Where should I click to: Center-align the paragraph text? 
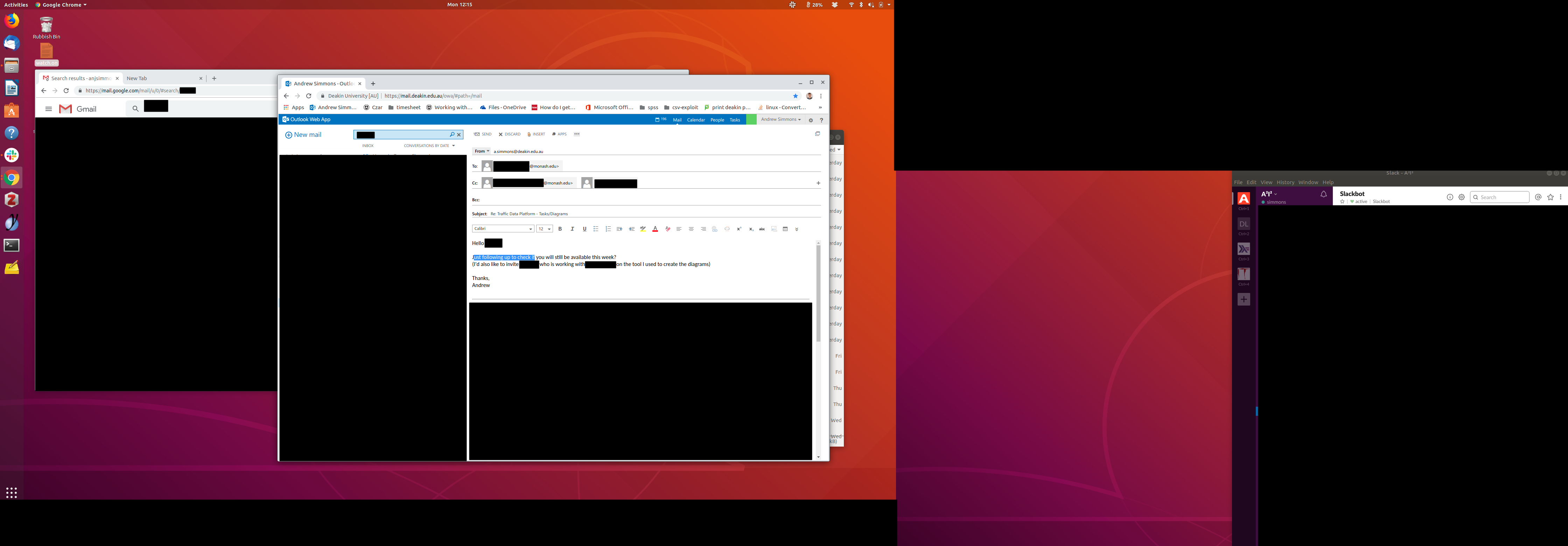pyautogui.click(x=691, y=230)
